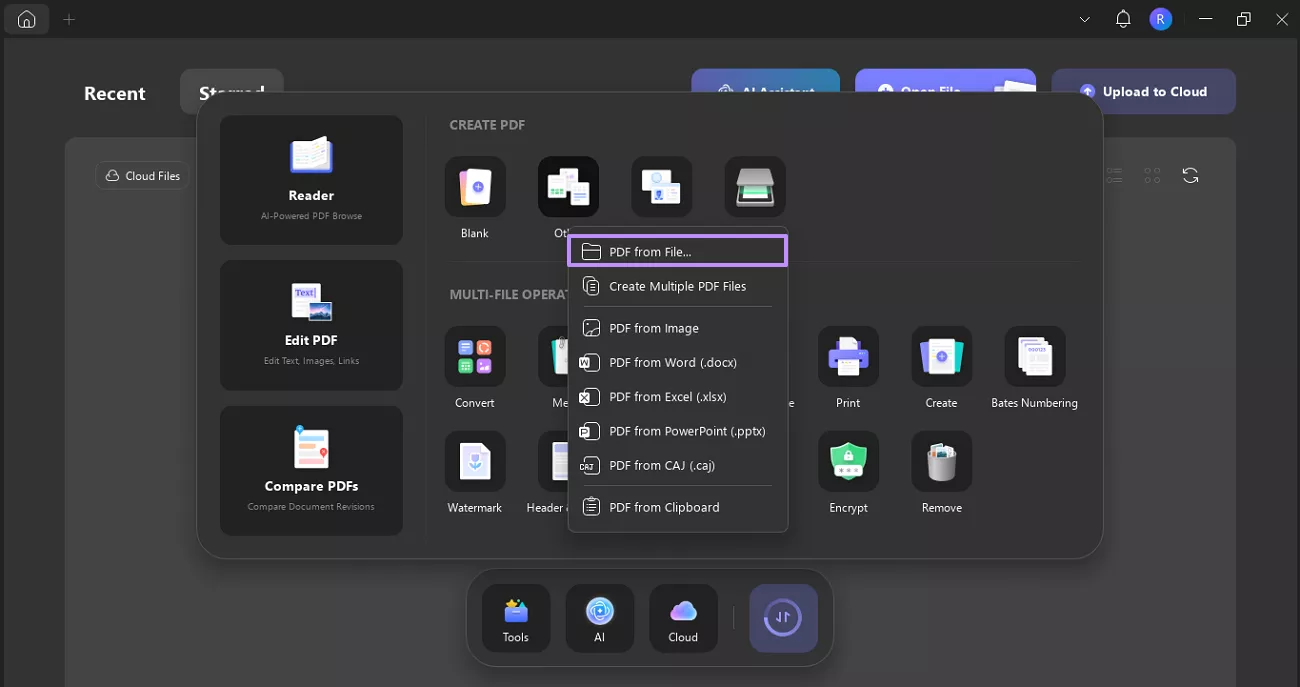Select the Convert tool icon
This screenshot has width=1300, height=687.
click(474, 357)
